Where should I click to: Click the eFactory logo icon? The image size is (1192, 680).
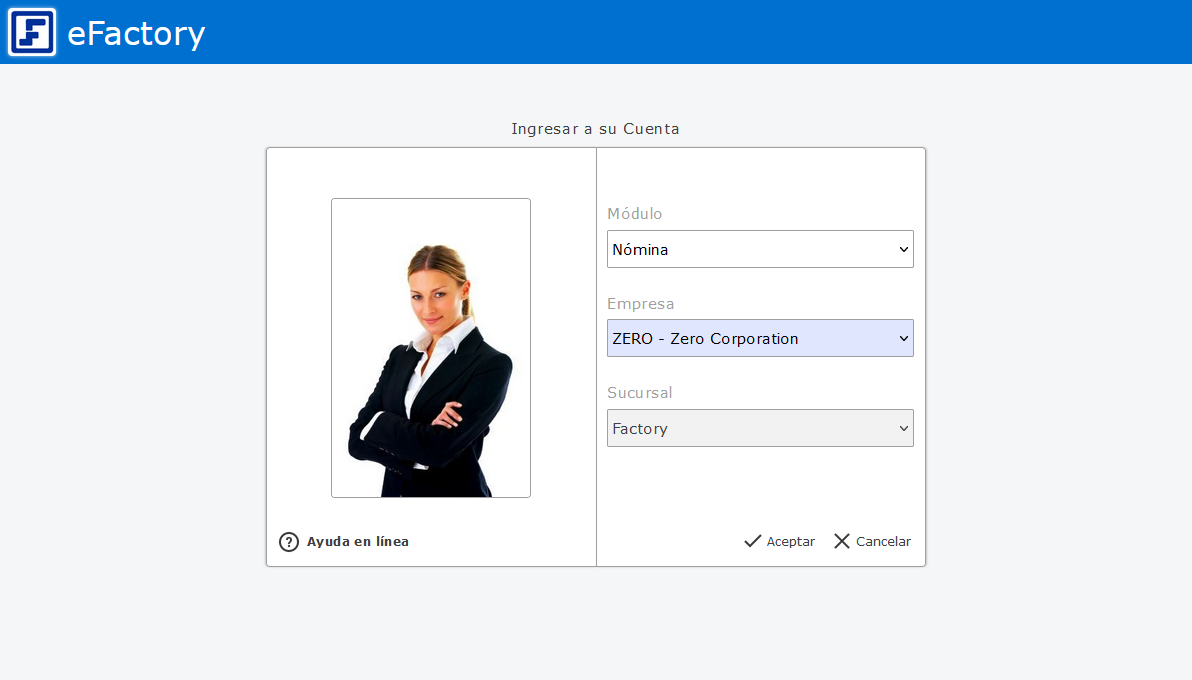pos(32,32)
